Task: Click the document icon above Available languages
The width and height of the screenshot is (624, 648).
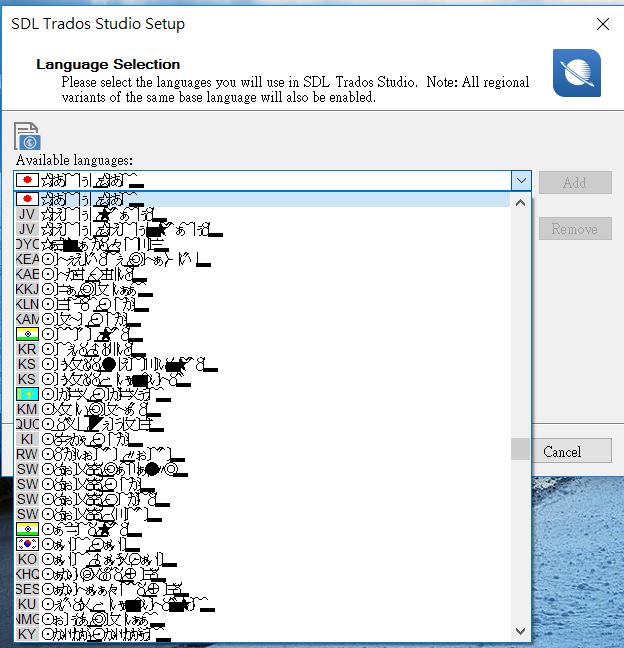Action: click(x=27, y=136)
